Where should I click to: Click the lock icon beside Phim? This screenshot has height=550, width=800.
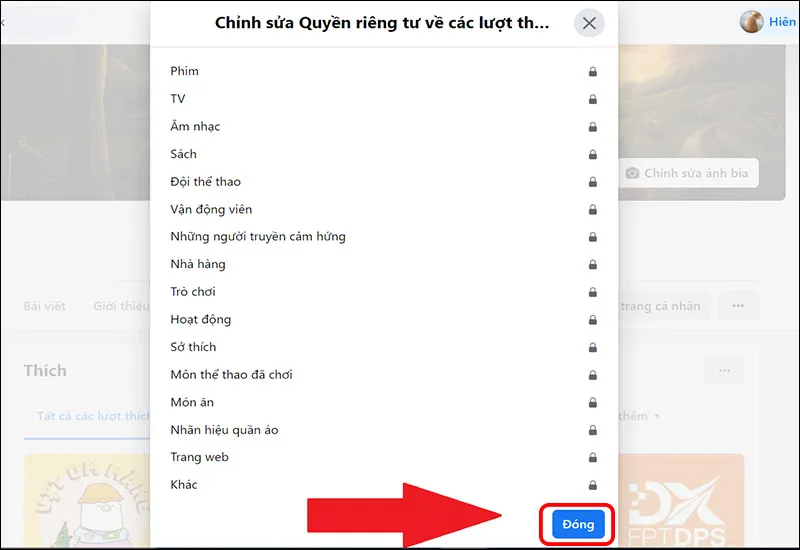[x=592, y=71]
